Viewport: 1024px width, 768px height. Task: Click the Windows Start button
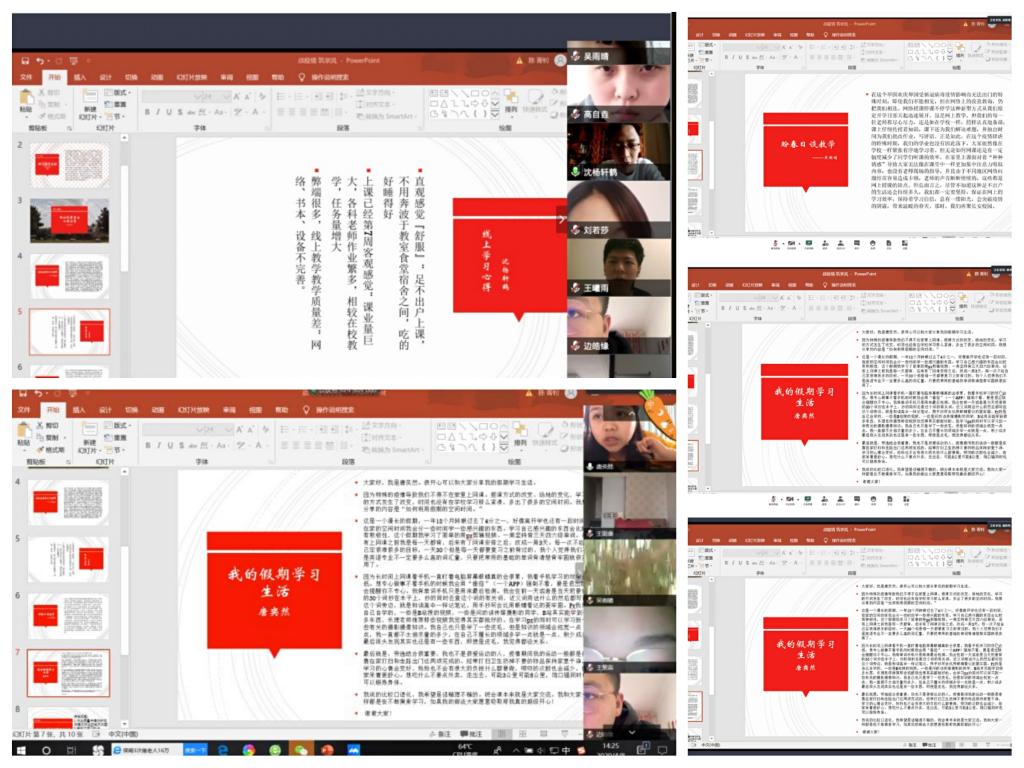[18, 749]
